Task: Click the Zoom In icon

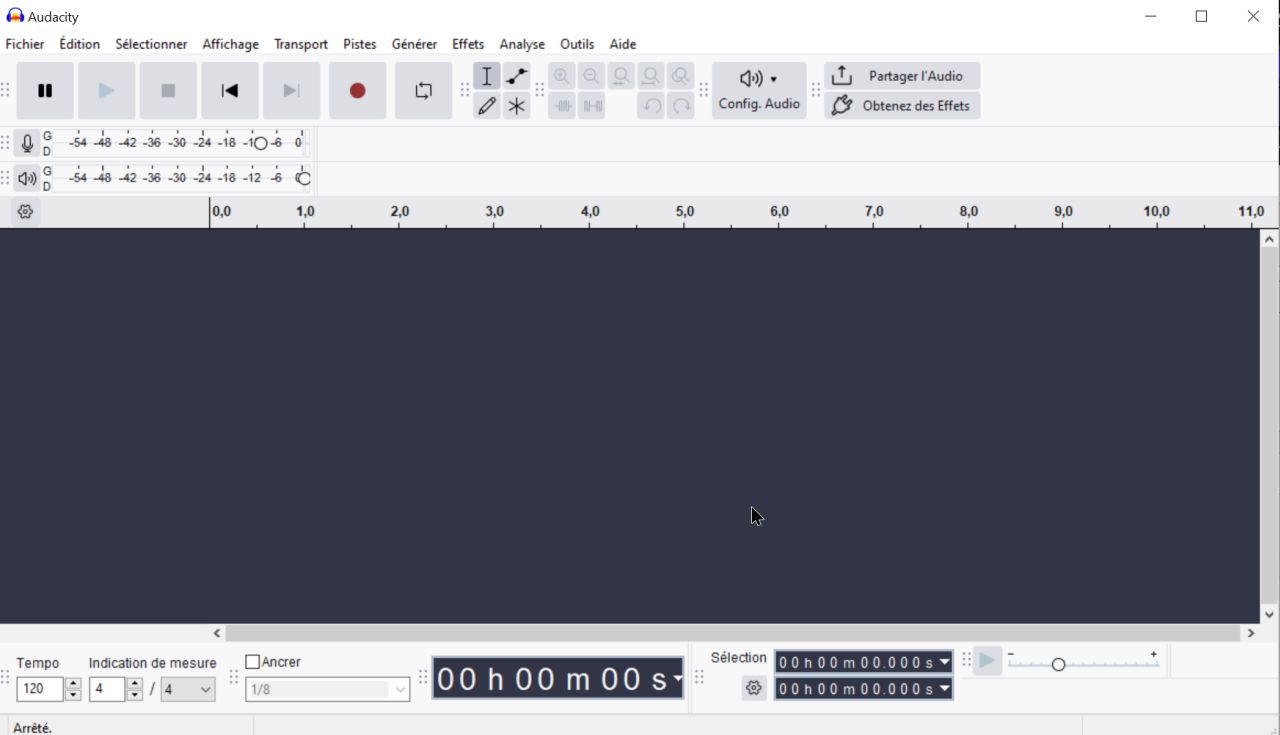Action: (x=562, y=75)
